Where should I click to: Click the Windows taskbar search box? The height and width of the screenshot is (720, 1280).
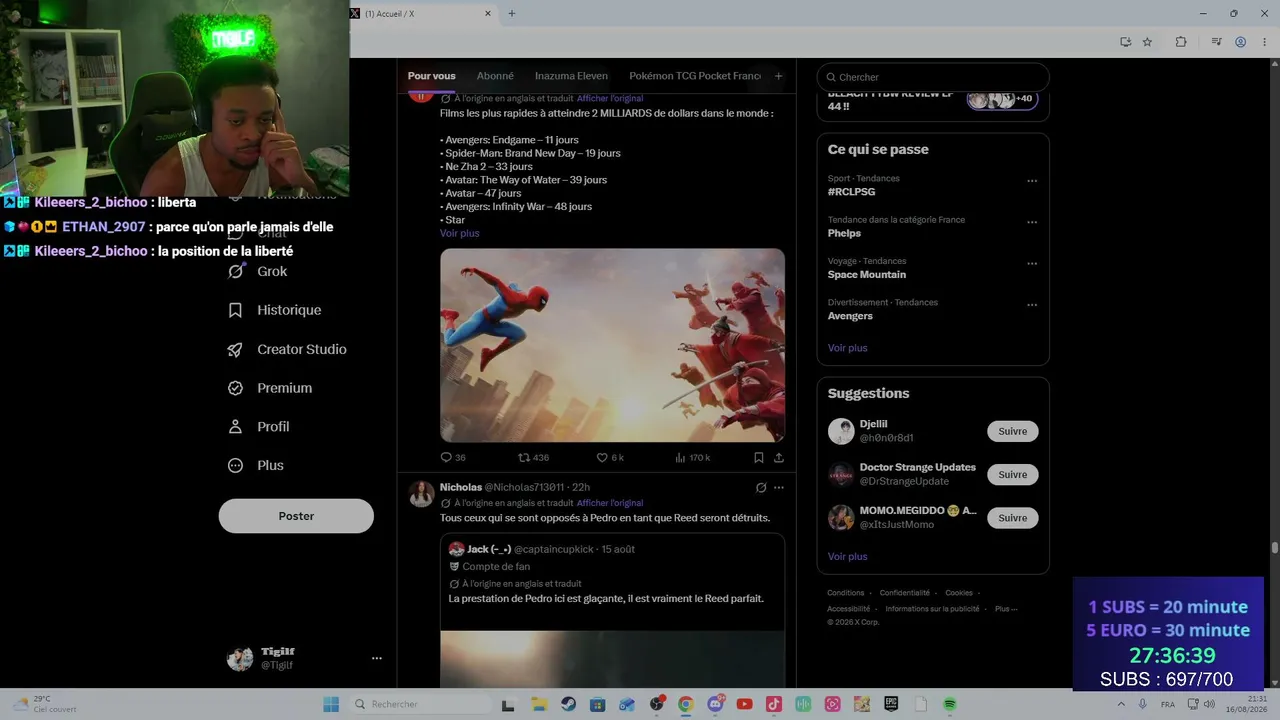(420, 704)
